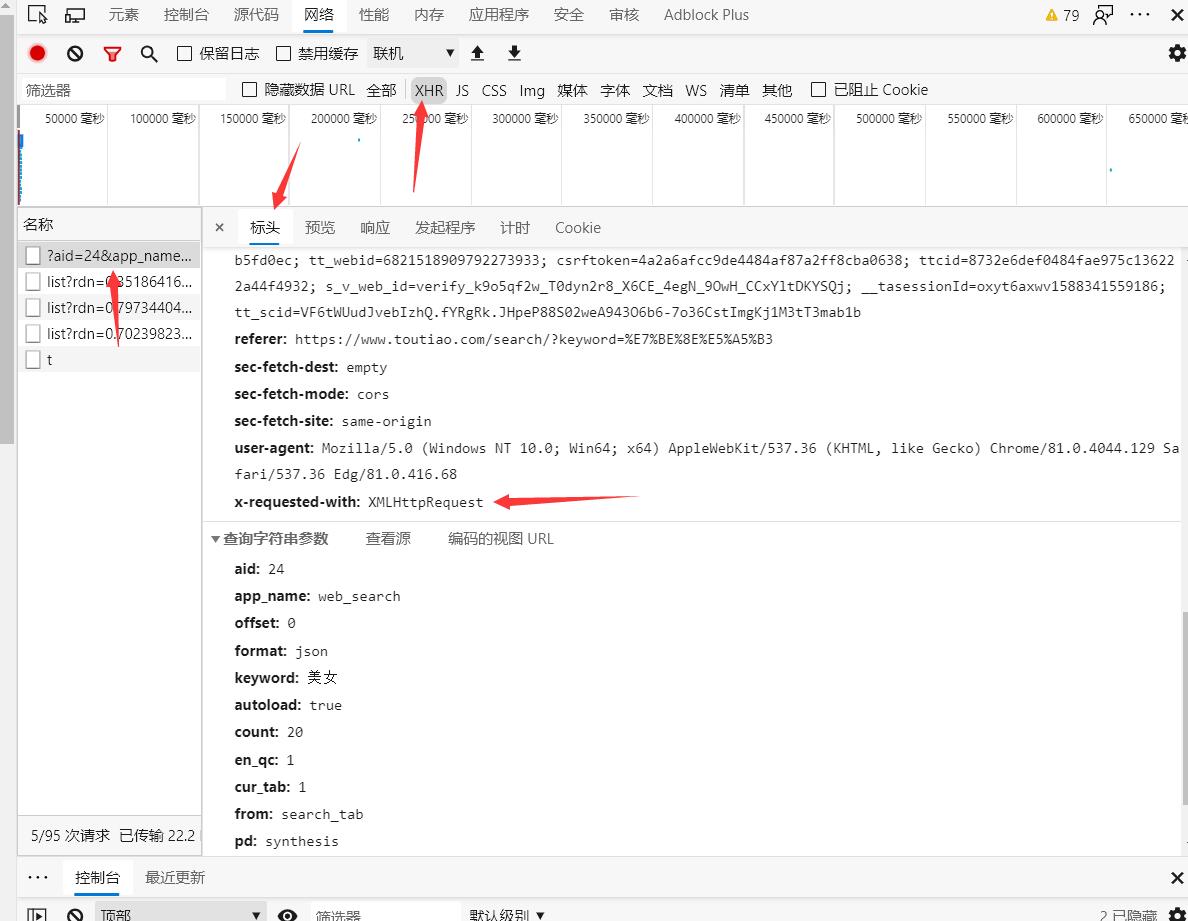Create live expression eye icon

(x=287, y=915)
